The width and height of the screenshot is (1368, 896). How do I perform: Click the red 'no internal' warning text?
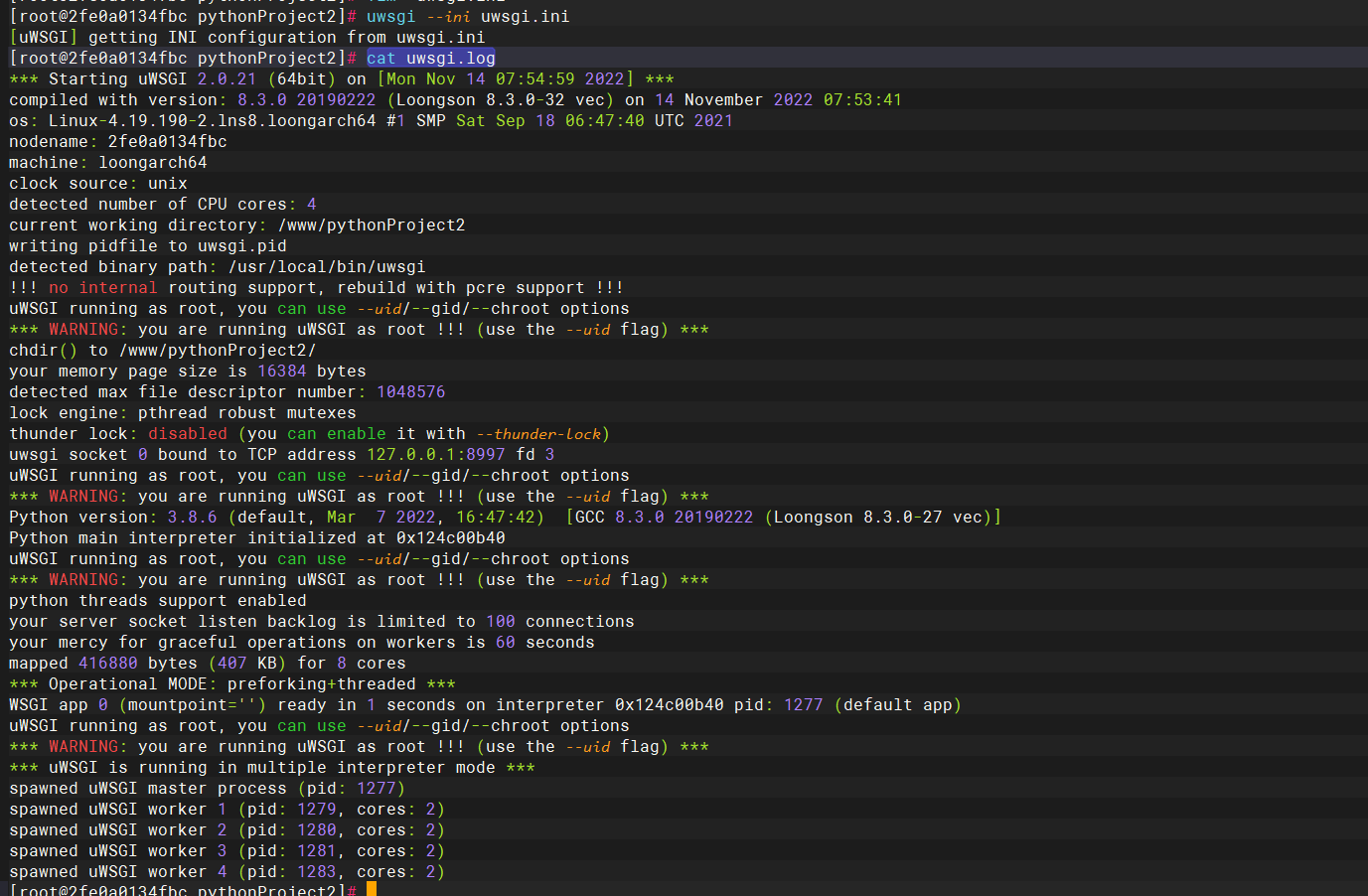(x=103, y=287)
